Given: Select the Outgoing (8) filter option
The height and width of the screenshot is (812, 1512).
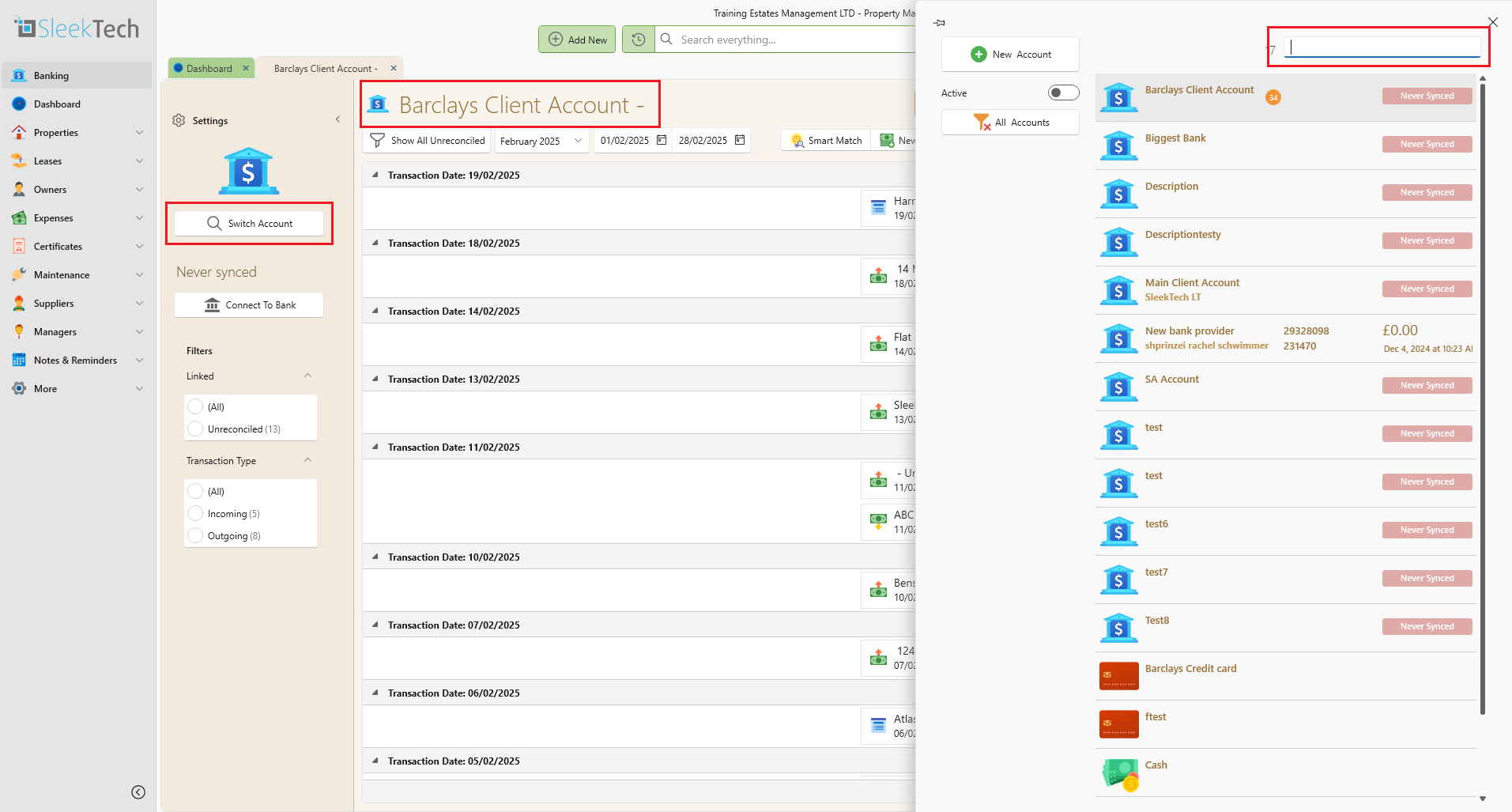Looking at the screenshot, I should coord(195,535).
